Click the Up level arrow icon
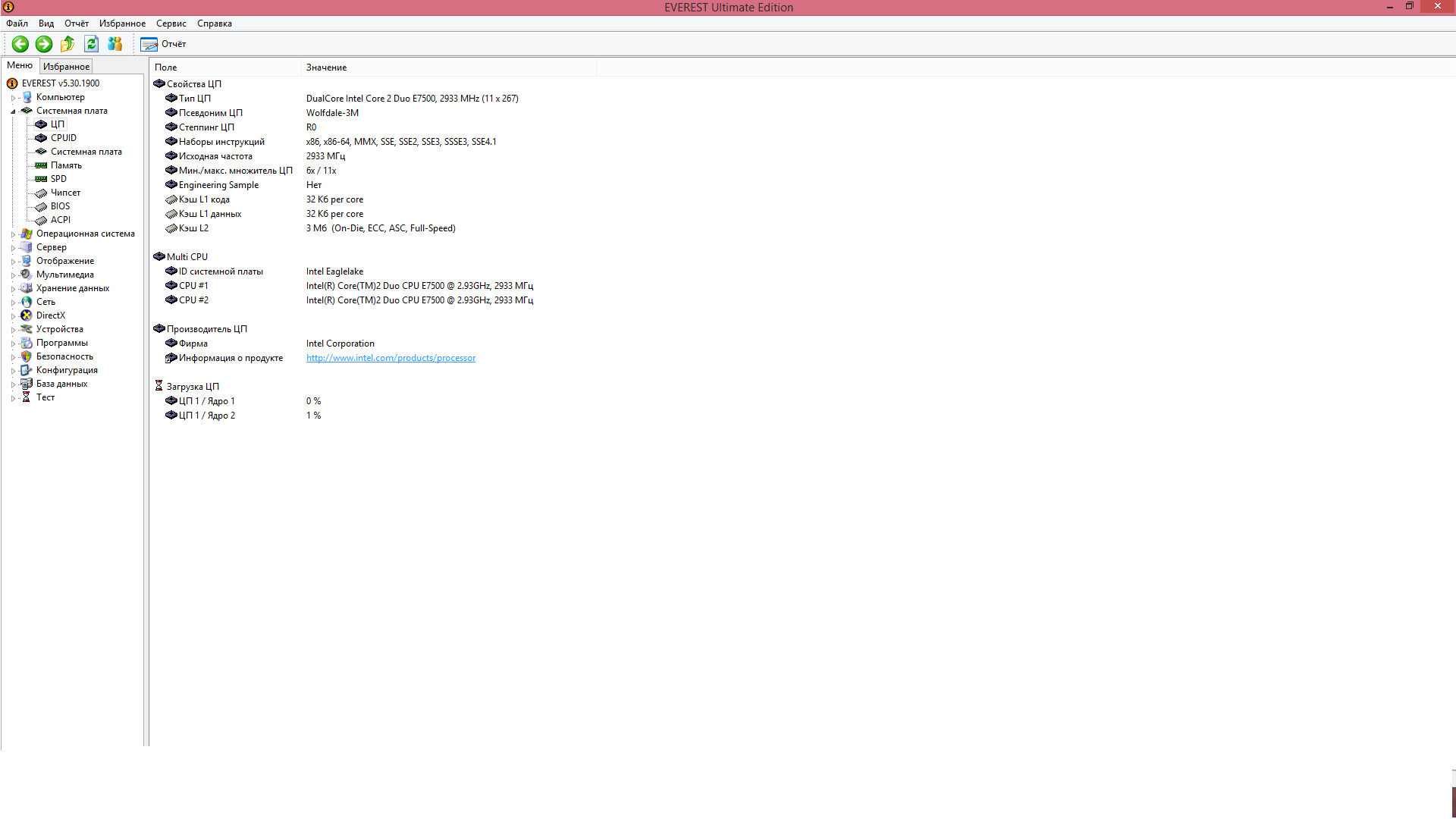Screen dimensions: 1456x819 (x=67, y=44)
